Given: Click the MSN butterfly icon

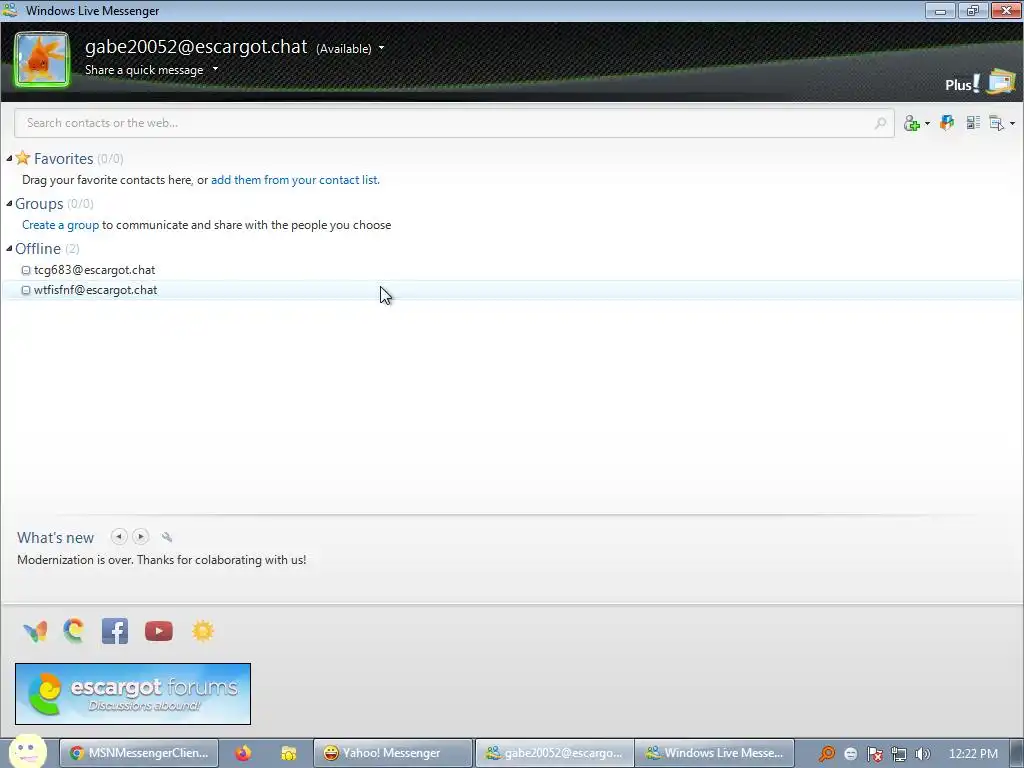Looking at the screenshot, I should 35,631.
